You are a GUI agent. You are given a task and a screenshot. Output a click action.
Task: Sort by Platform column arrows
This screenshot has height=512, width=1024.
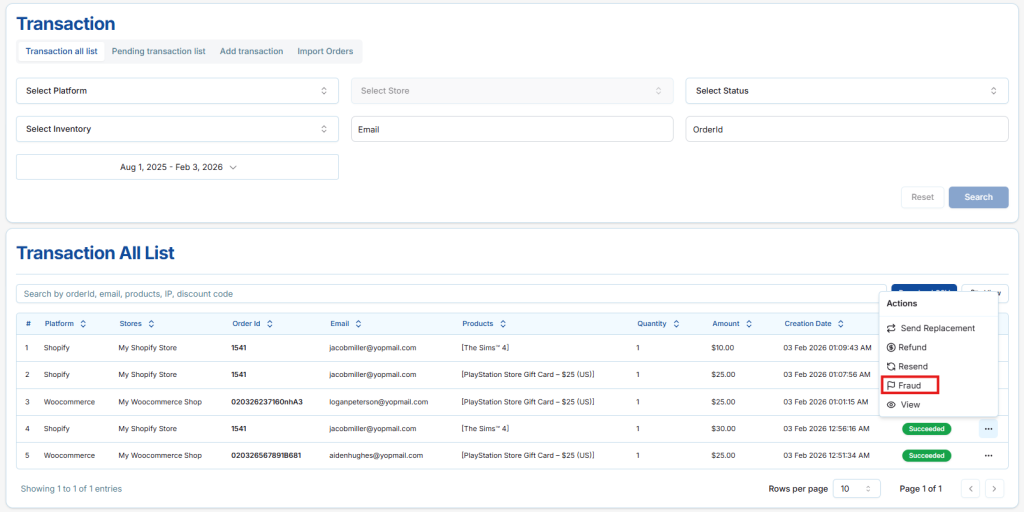point(83,324)
